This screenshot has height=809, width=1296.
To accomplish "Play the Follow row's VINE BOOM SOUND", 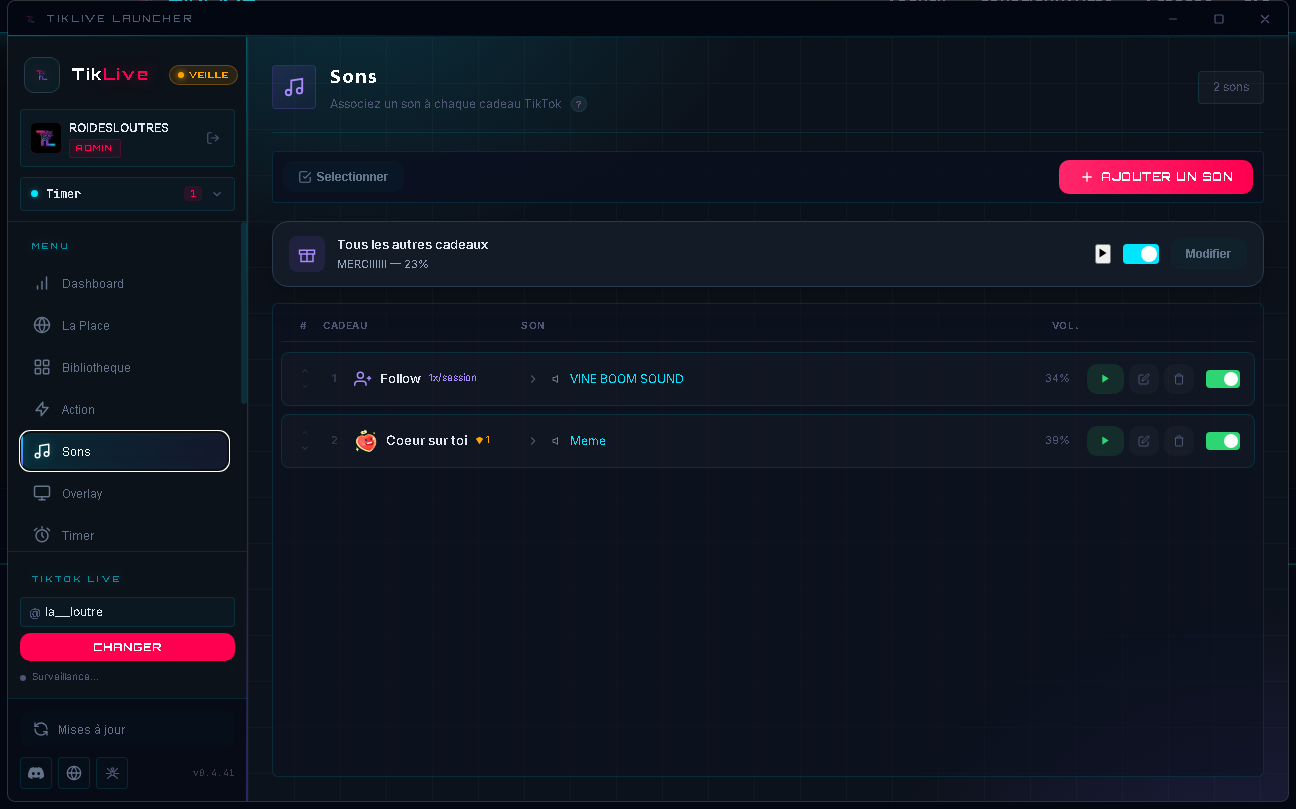I will click(1105, 379).
